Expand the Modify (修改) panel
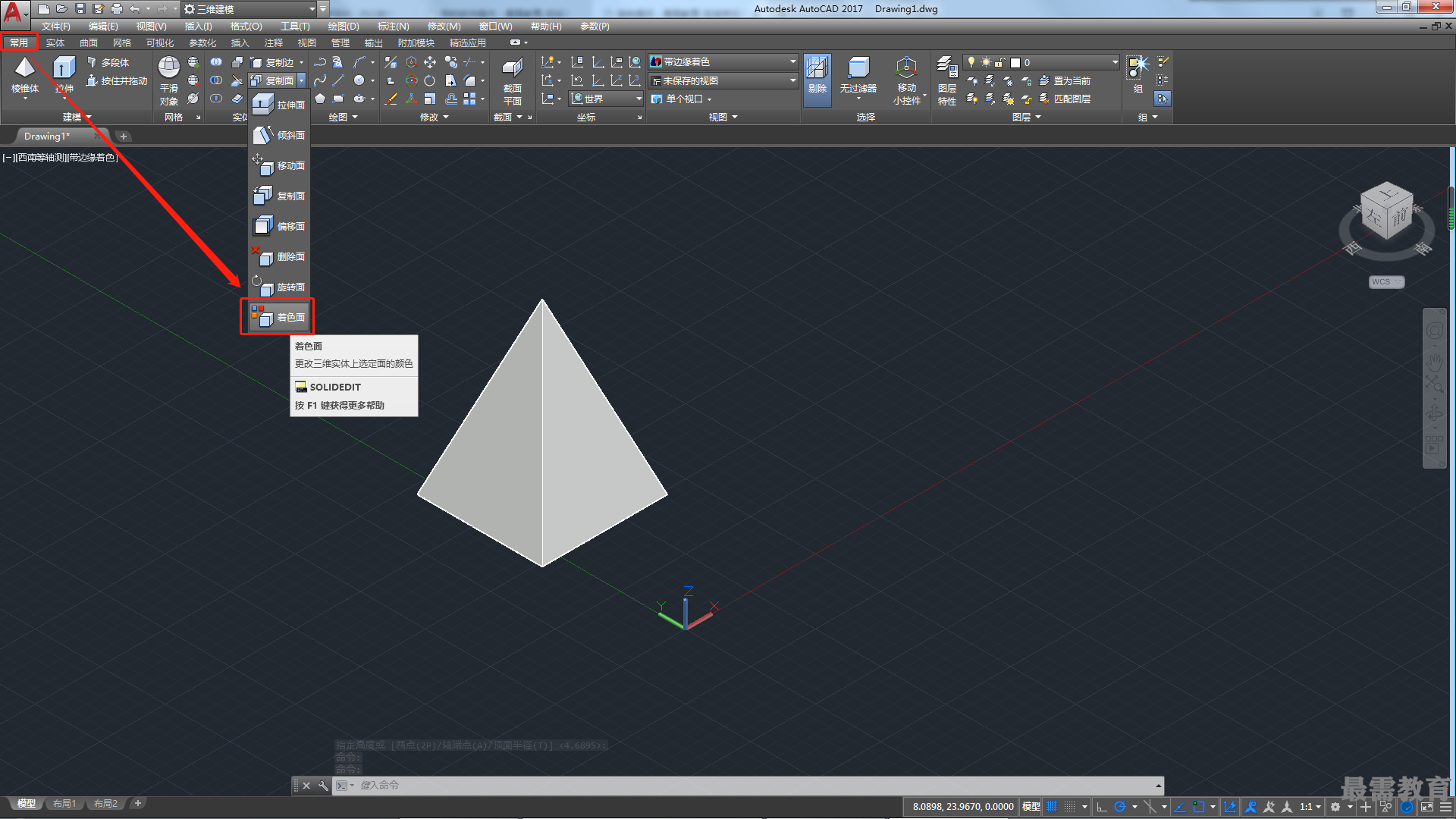1456x819 pixels. pos(435,117)
